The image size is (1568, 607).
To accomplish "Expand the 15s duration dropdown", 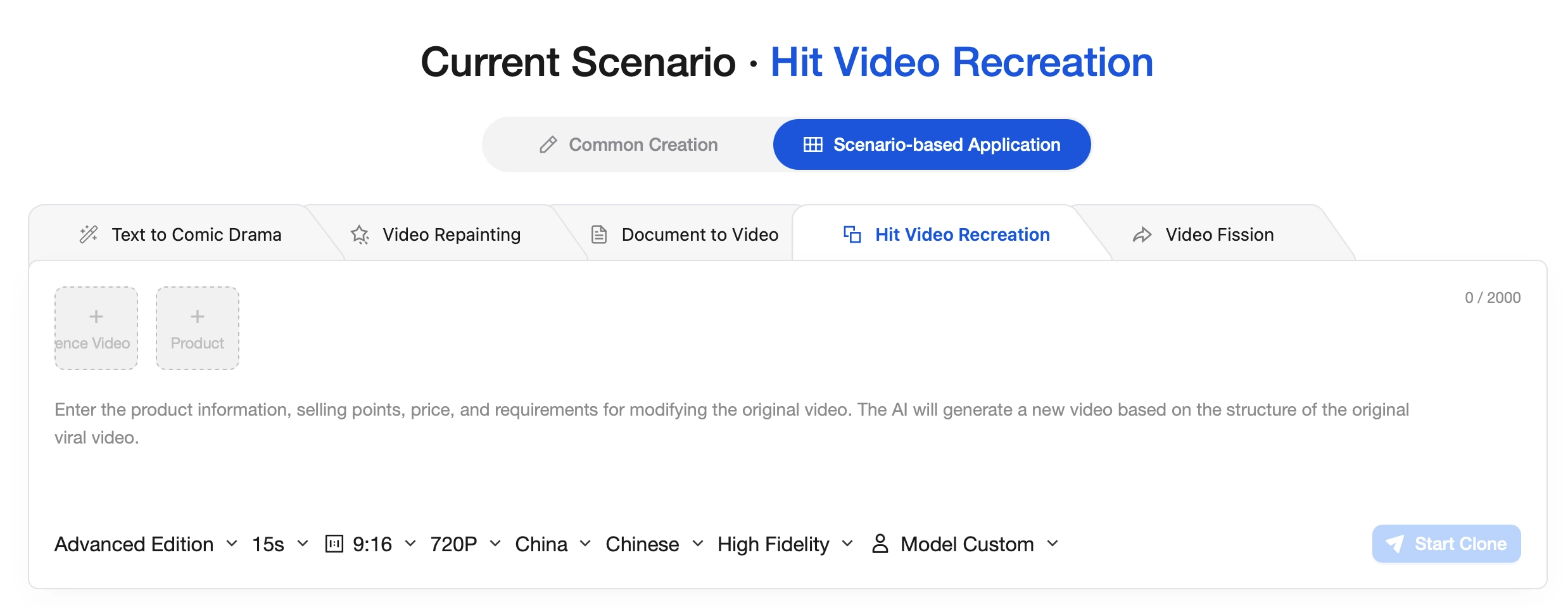I will click(280, 544).
